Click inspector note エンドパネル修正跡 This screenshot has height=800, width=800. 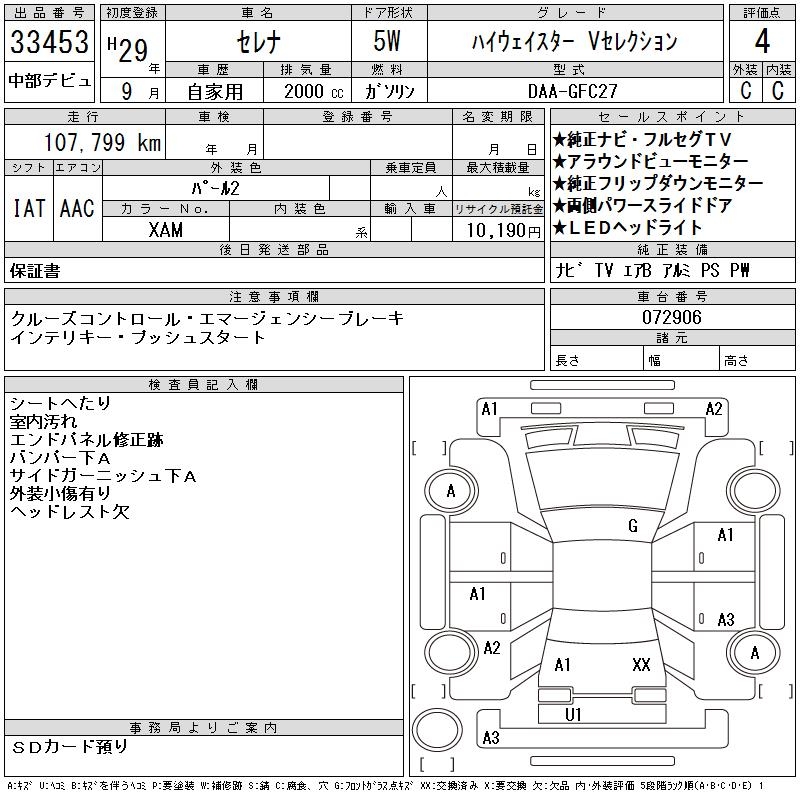click(87, 439)
